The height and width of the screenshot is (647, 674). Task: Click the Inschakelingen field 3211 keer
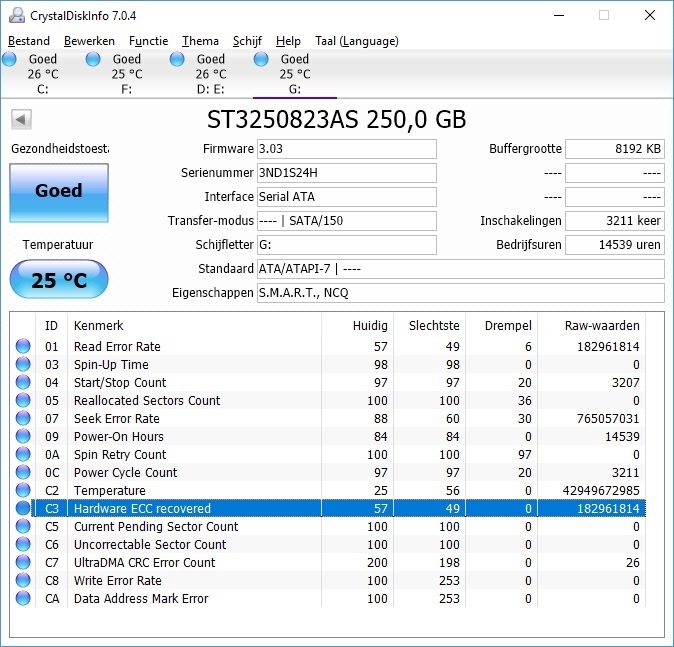coord(615,221)
